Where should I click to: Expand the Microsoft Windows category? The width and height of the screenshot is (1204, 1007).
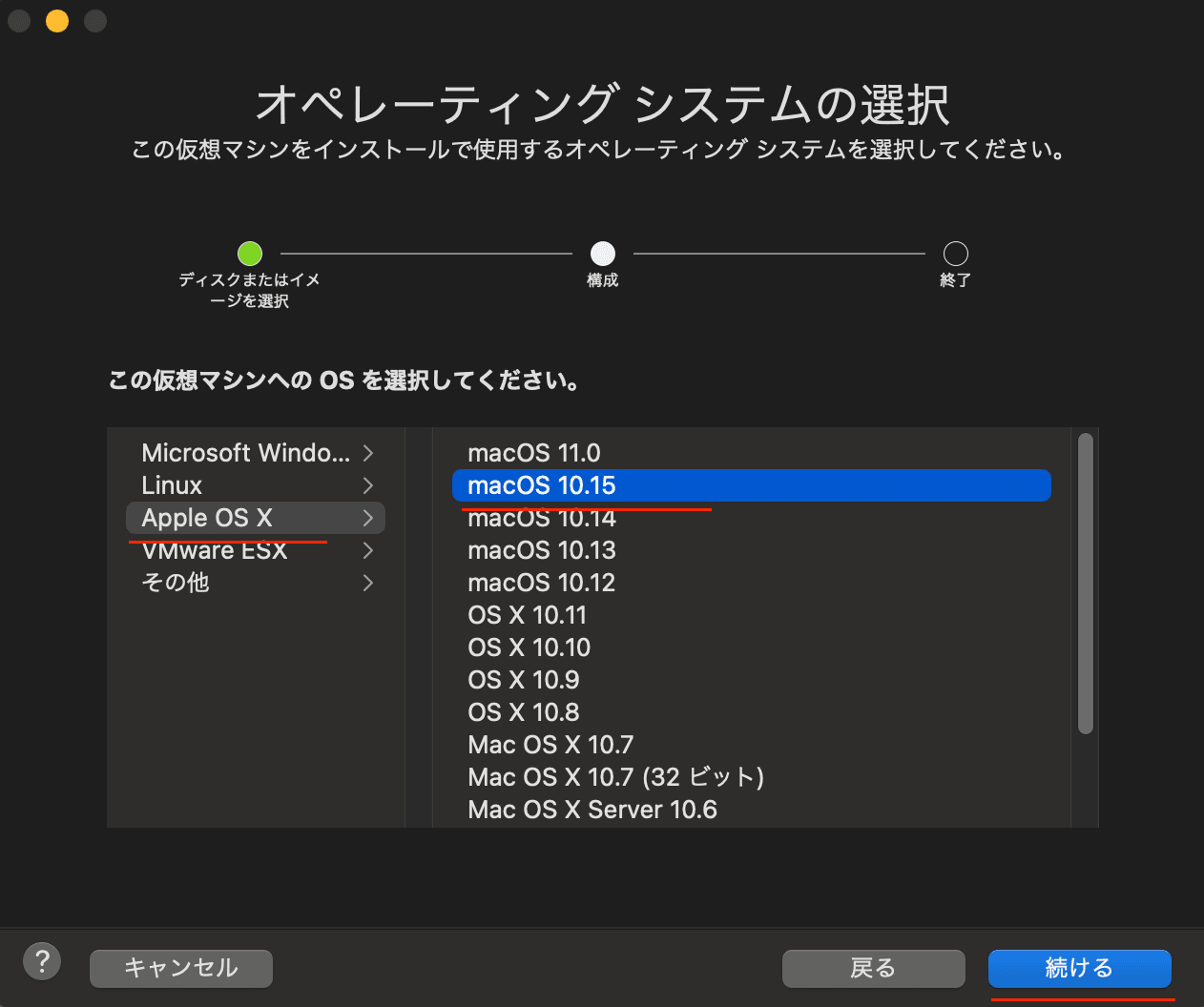click(243, 452)
